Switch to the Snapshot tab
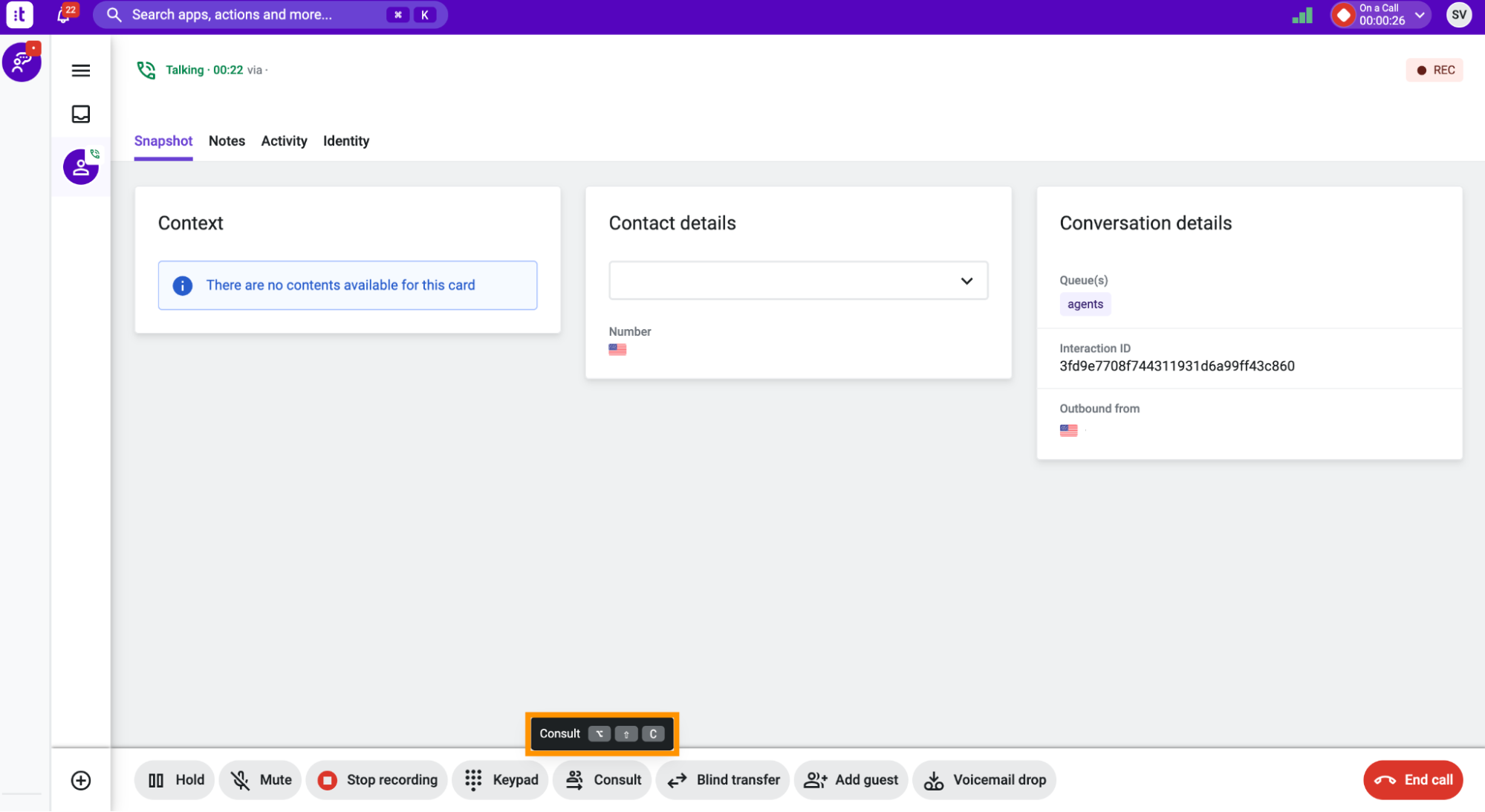The width and height of the screenshot is (1485, 812). click(163, 141)
